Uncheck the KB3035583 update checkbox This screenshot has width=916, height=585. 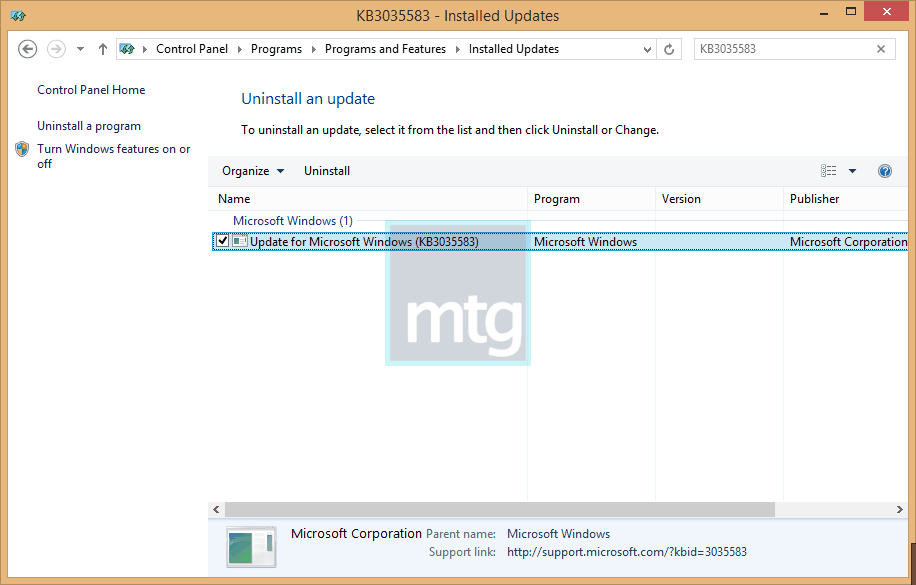coord(223,241)
